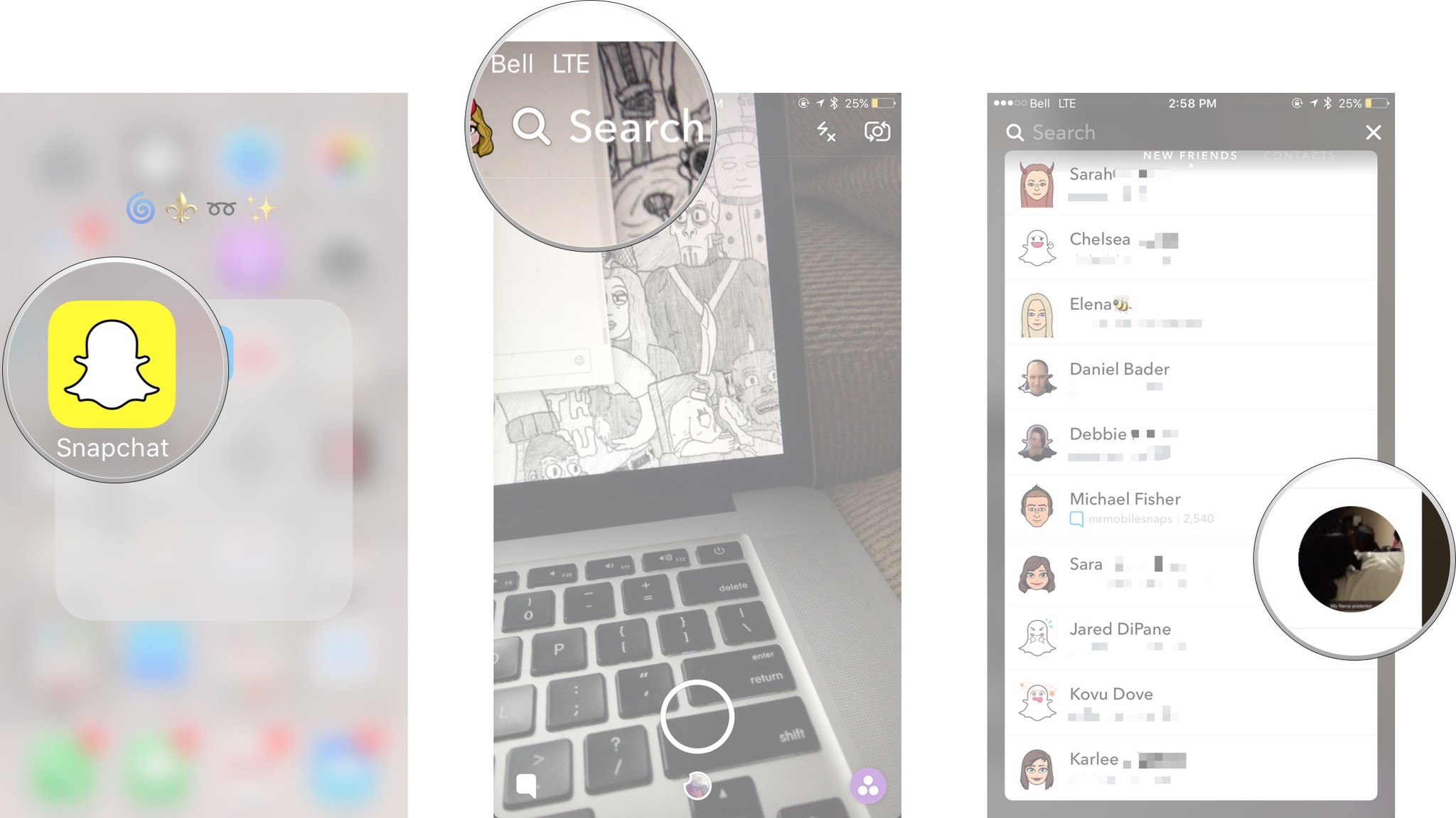Tap the Search bar in friends list
The width and height of the screenshot is (1456, 818).
pos(1175,131)
